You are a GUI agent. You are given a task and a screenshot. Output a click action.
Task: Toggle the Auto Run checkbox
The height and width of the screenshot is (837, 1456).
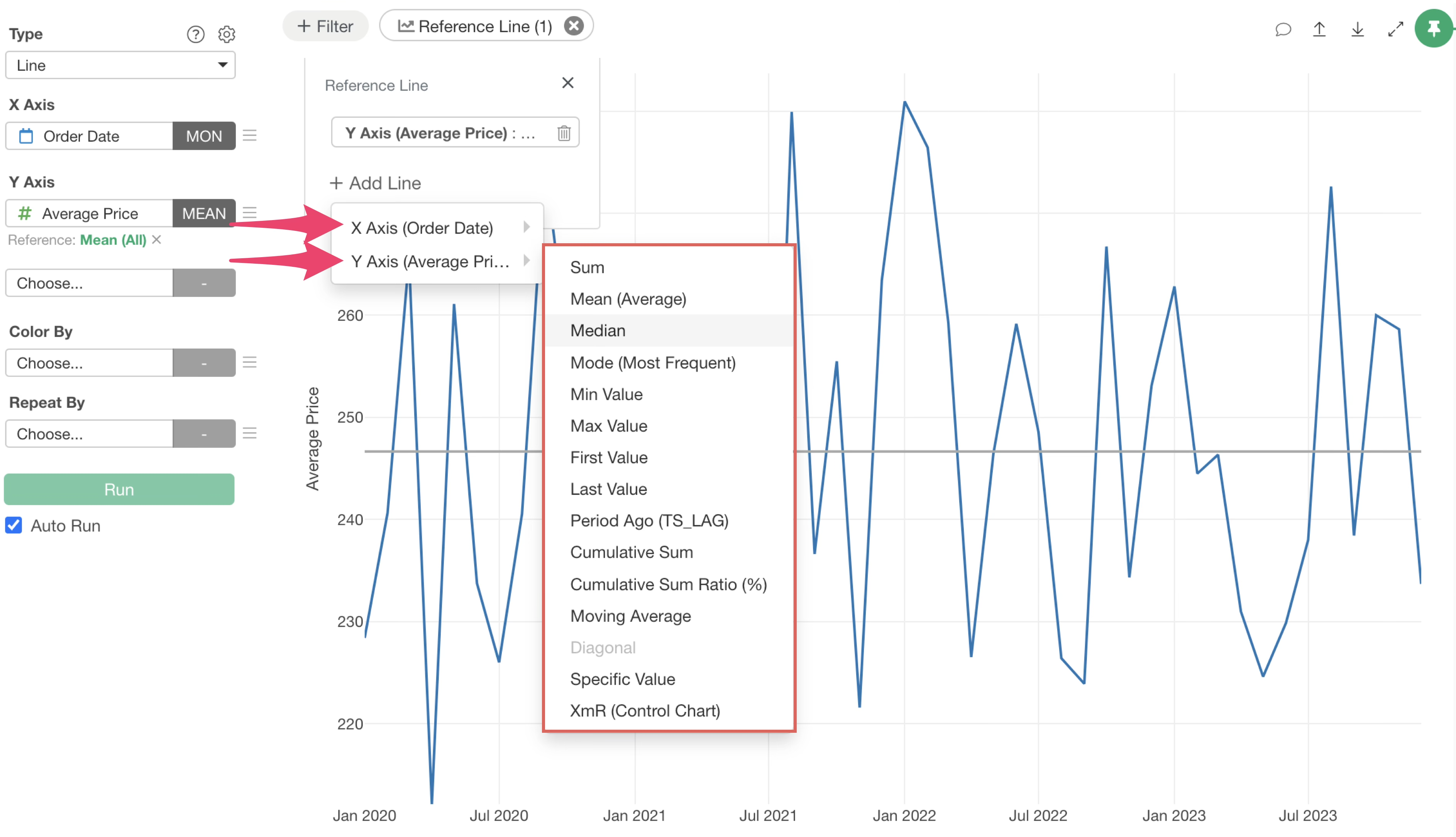point(14,525)
